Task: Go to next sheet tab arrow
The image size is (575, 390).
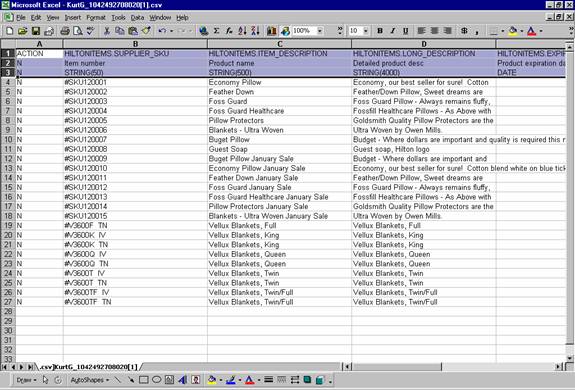Action: (x=21, y=367)
